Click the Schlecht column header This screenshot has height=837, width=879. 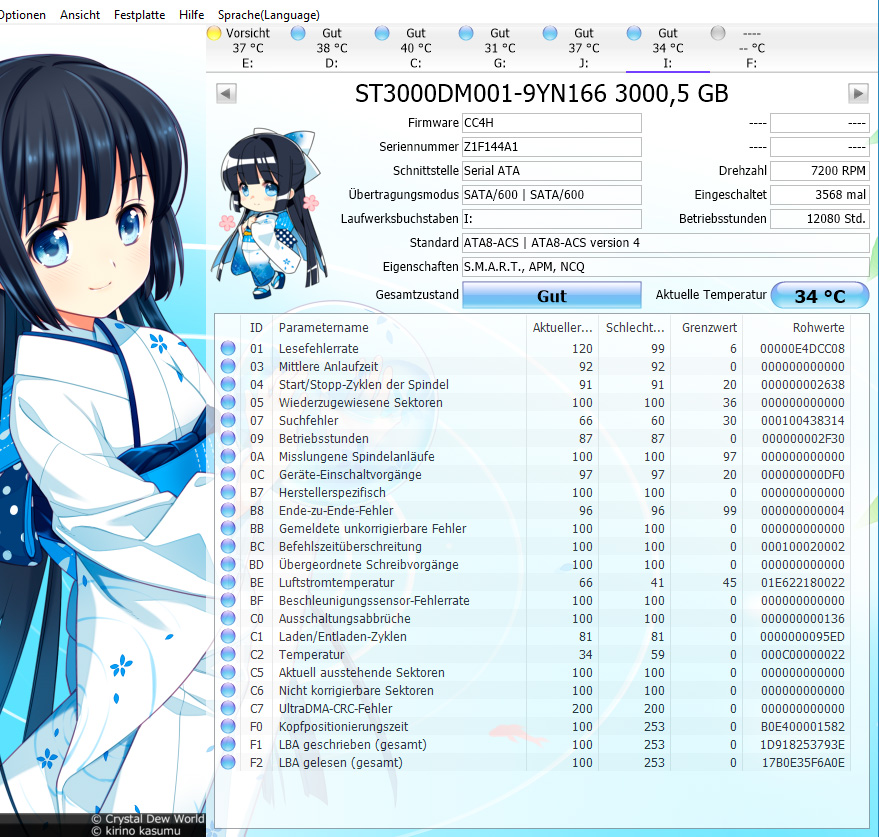coord(635,328)
